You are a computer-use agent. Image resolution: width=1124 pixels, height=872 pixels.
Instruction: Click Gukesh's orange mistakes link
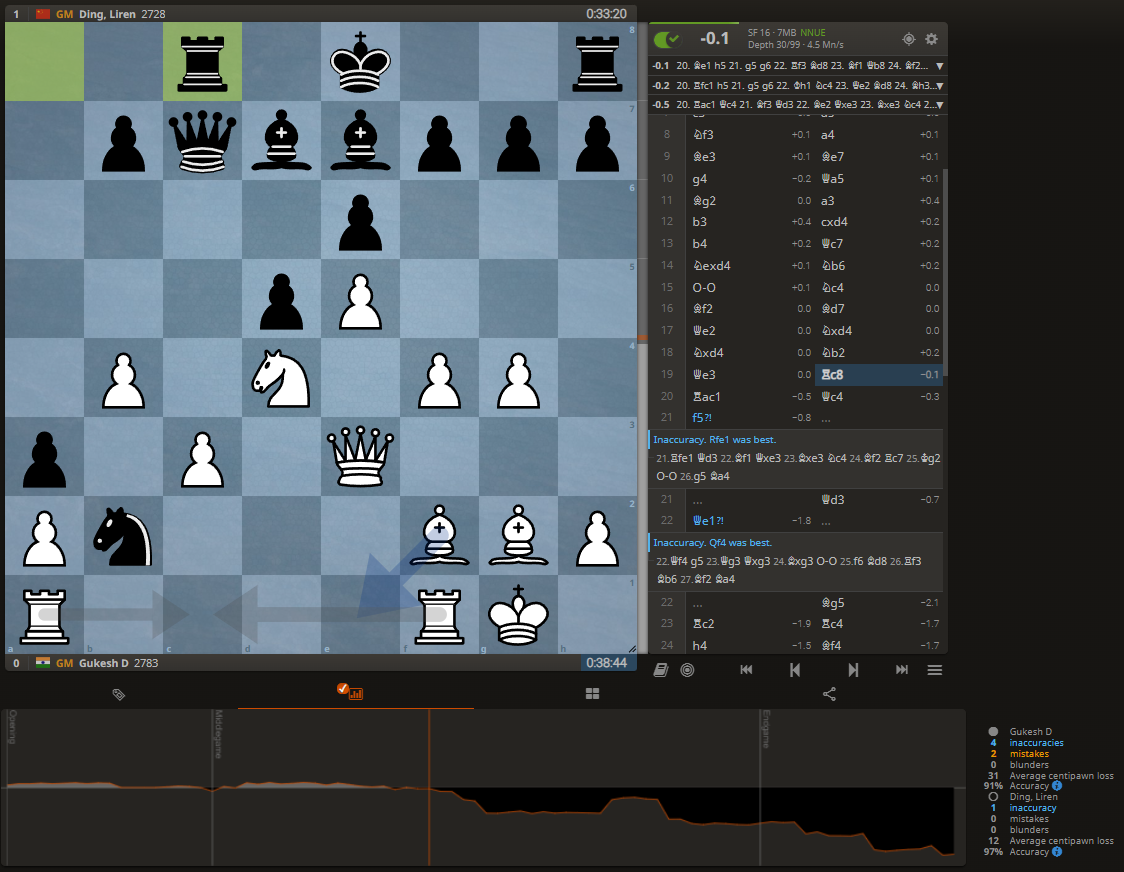click(1029, 754)
